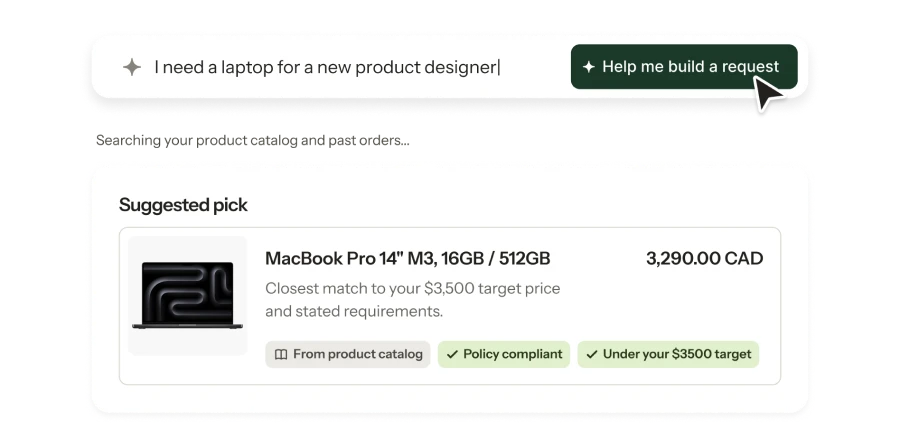Click the Suggested pick heading
The width and height of the screenshot is (900, 448).
(183, 205)
